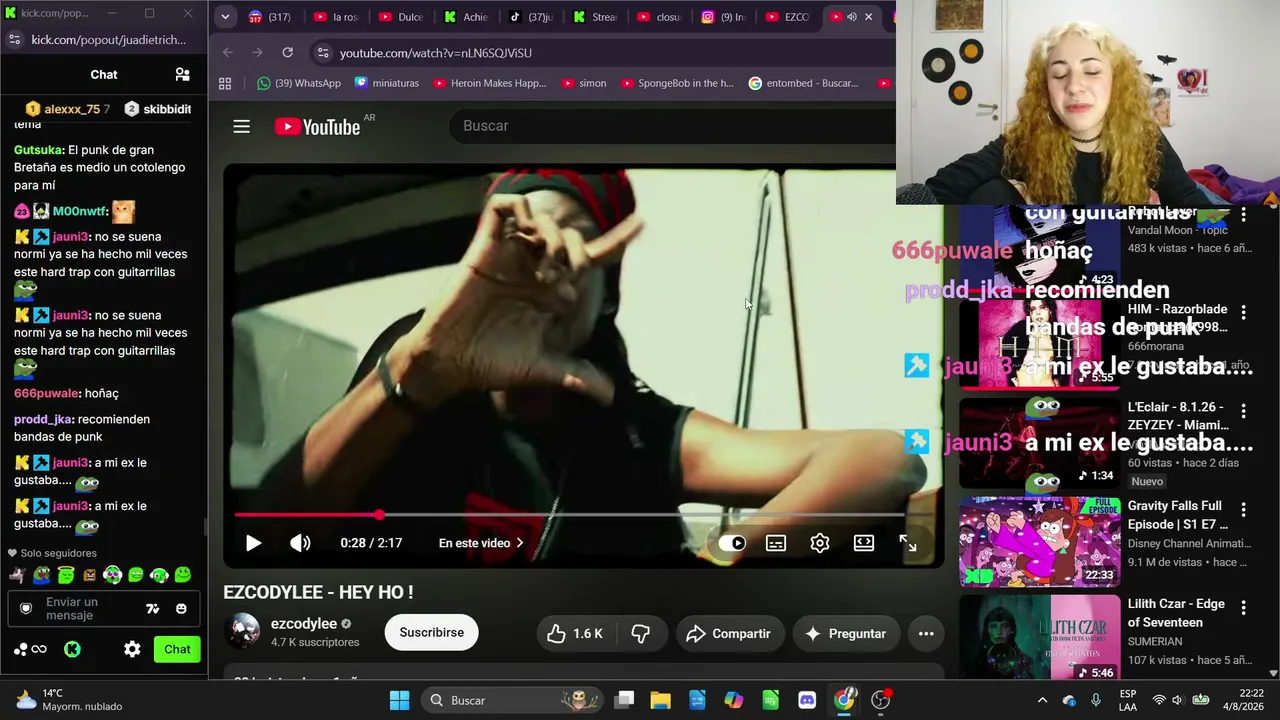Open options for HIM - Razorblade video
This screenshot has height=720, width=1280.
1243,313
